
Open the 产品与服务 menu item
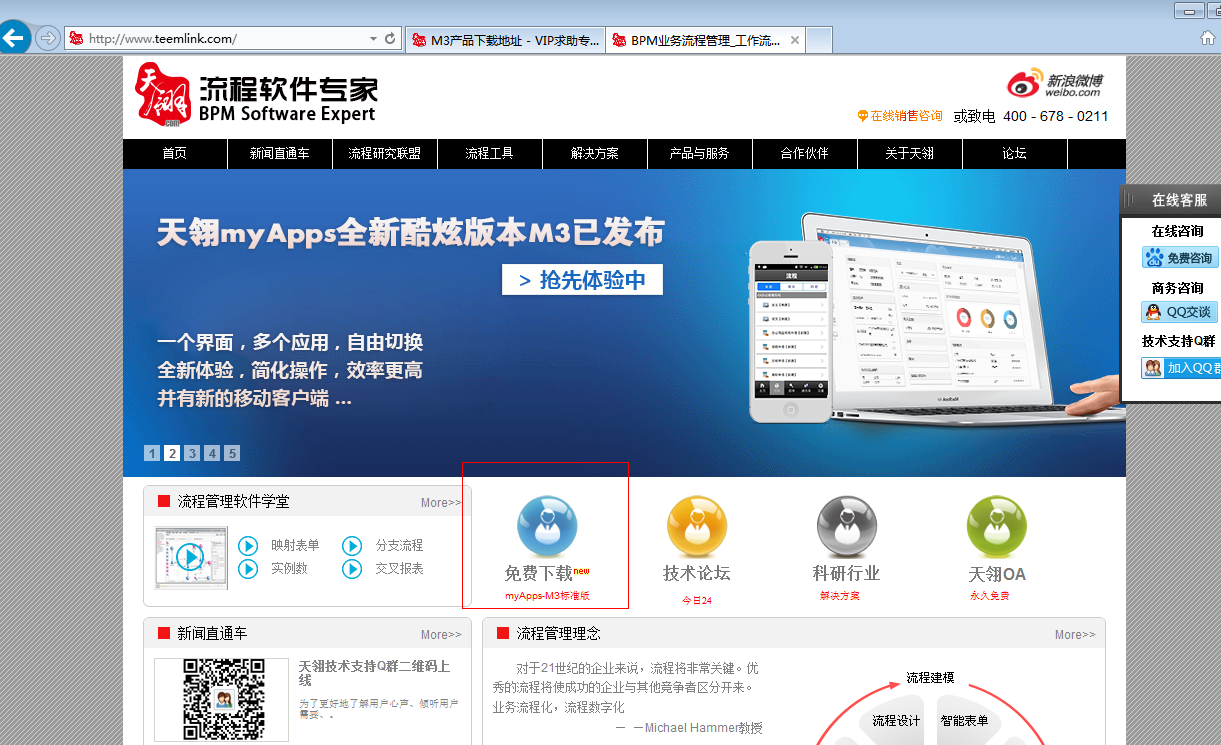pos(699,154)
